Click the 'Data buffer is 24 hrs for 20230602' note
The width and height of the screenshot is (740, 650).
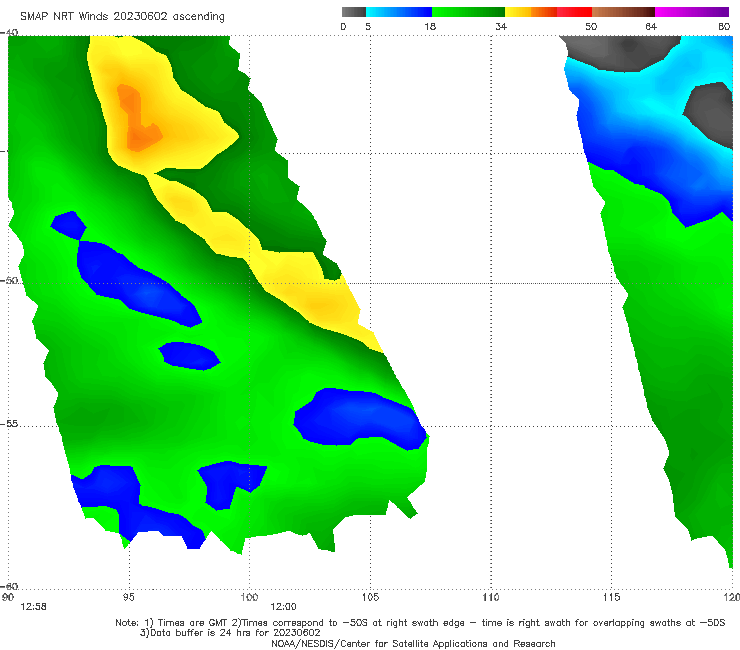[x=230, y=633]
